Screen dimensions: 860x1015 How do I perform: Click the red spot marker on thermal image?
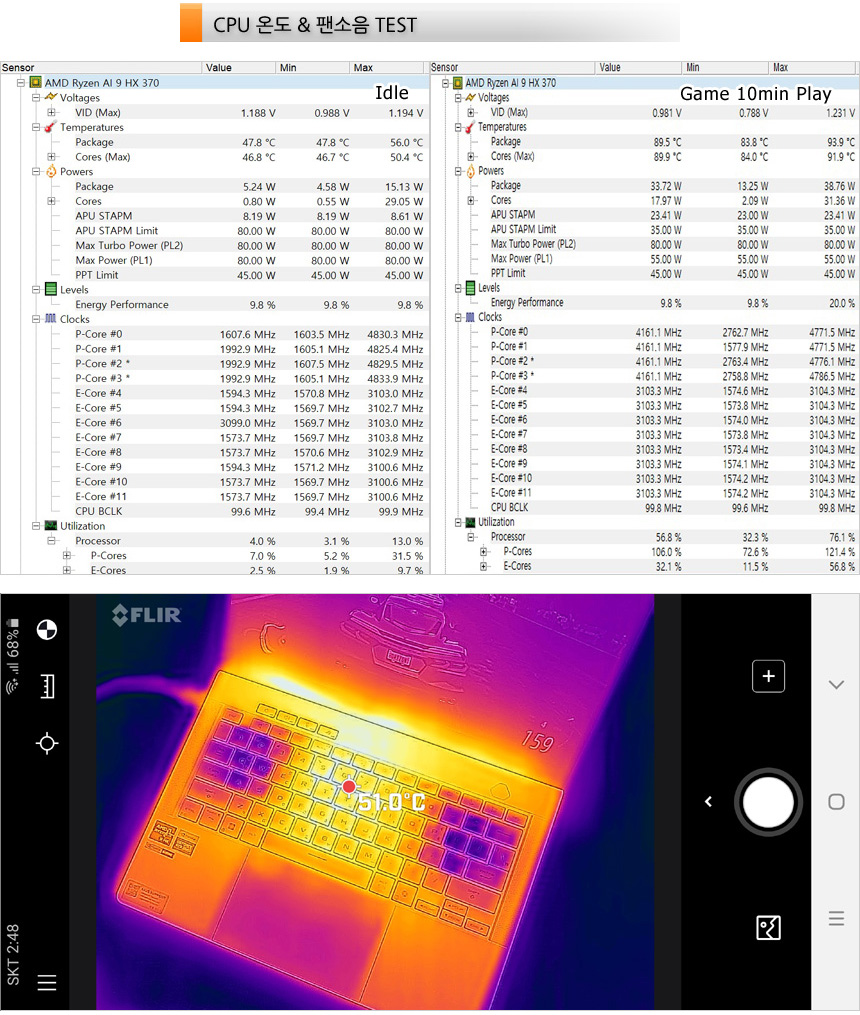pos(349,787)
